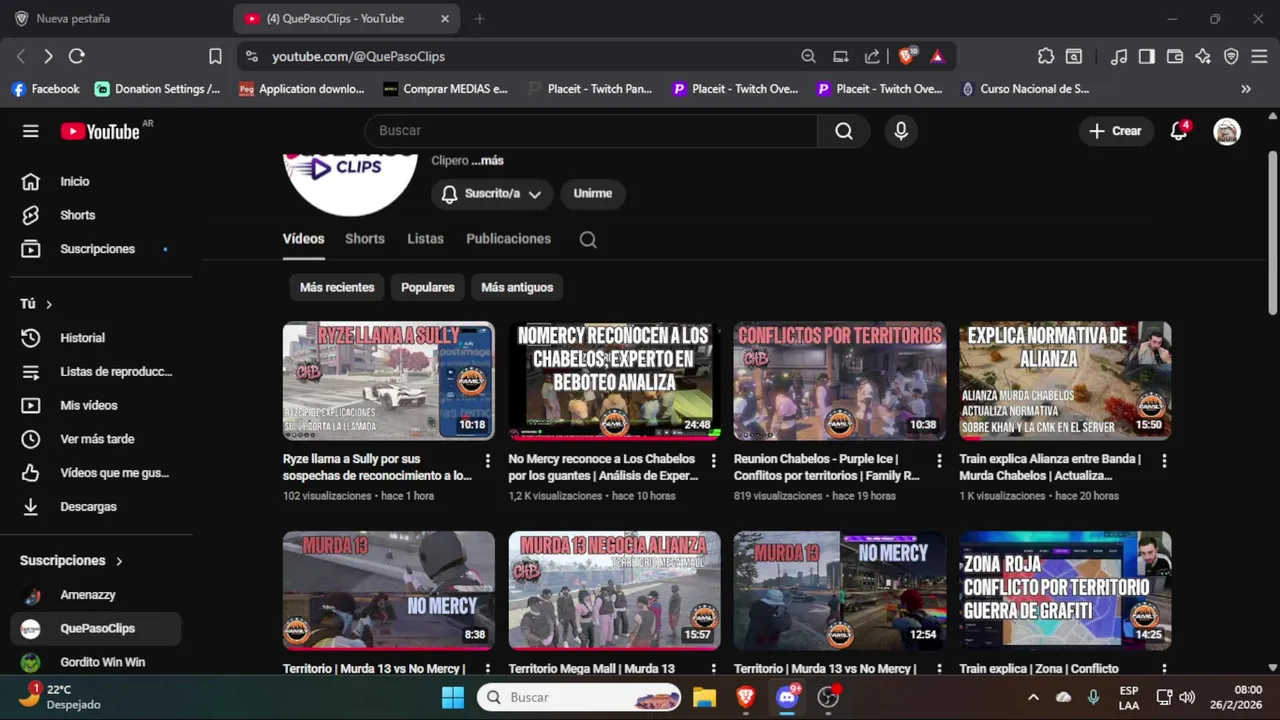Open Discord from the taskbar
Image resolution: width=1280 pixels, height=720 pixels.
click(x=788, y=697)
